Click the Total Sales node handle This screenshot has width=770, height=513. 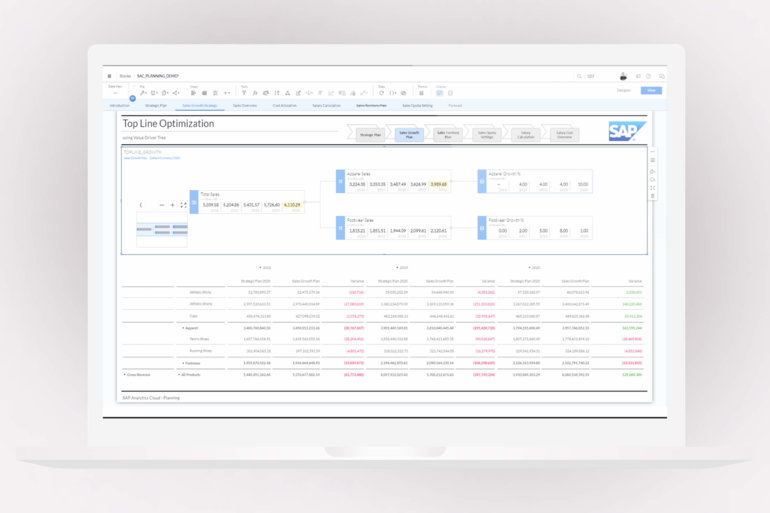(x=194, y=202)
